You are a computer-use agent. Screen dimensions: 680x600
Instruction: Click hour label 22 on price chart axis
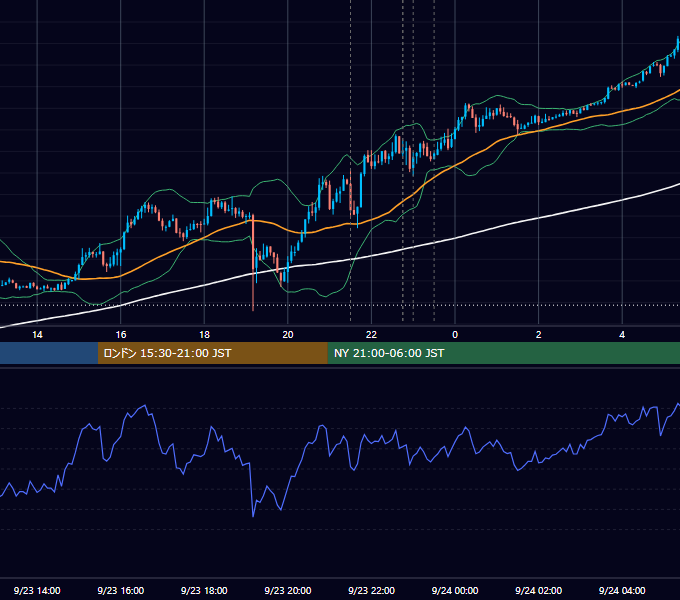371,335
